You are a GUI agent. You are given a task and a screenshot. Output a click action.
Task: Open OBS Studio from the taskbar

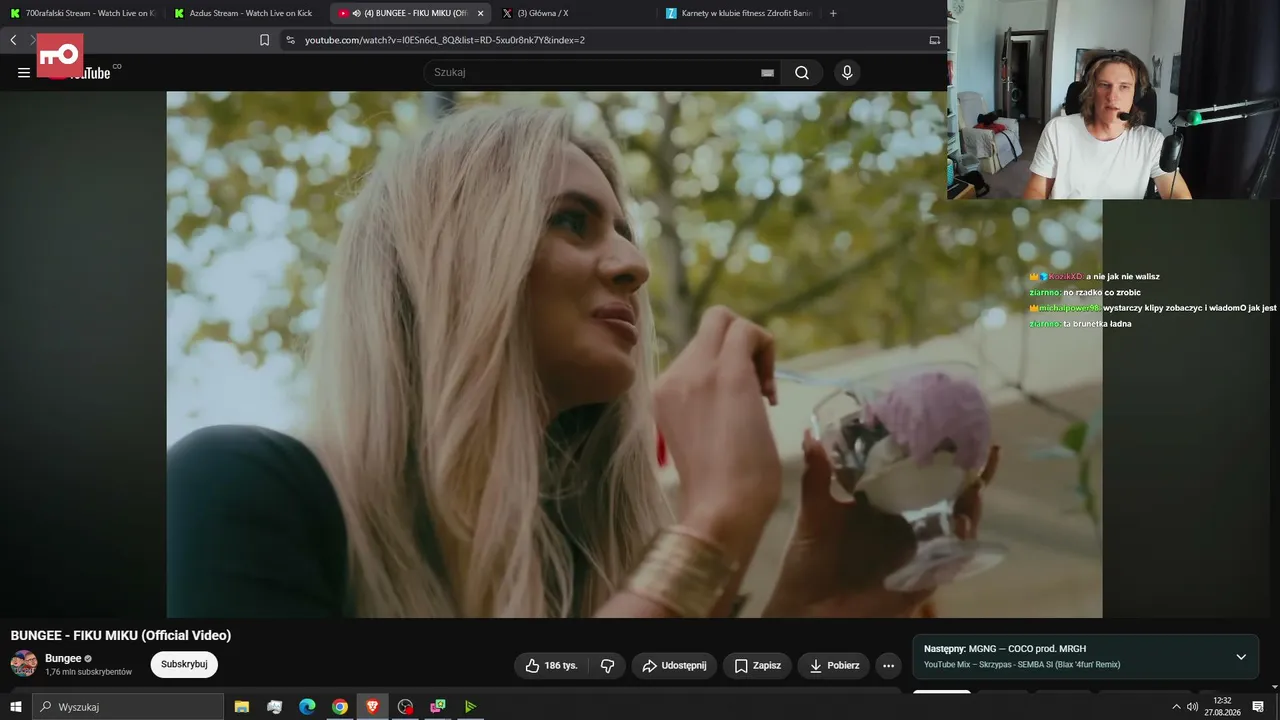point(405,707)
